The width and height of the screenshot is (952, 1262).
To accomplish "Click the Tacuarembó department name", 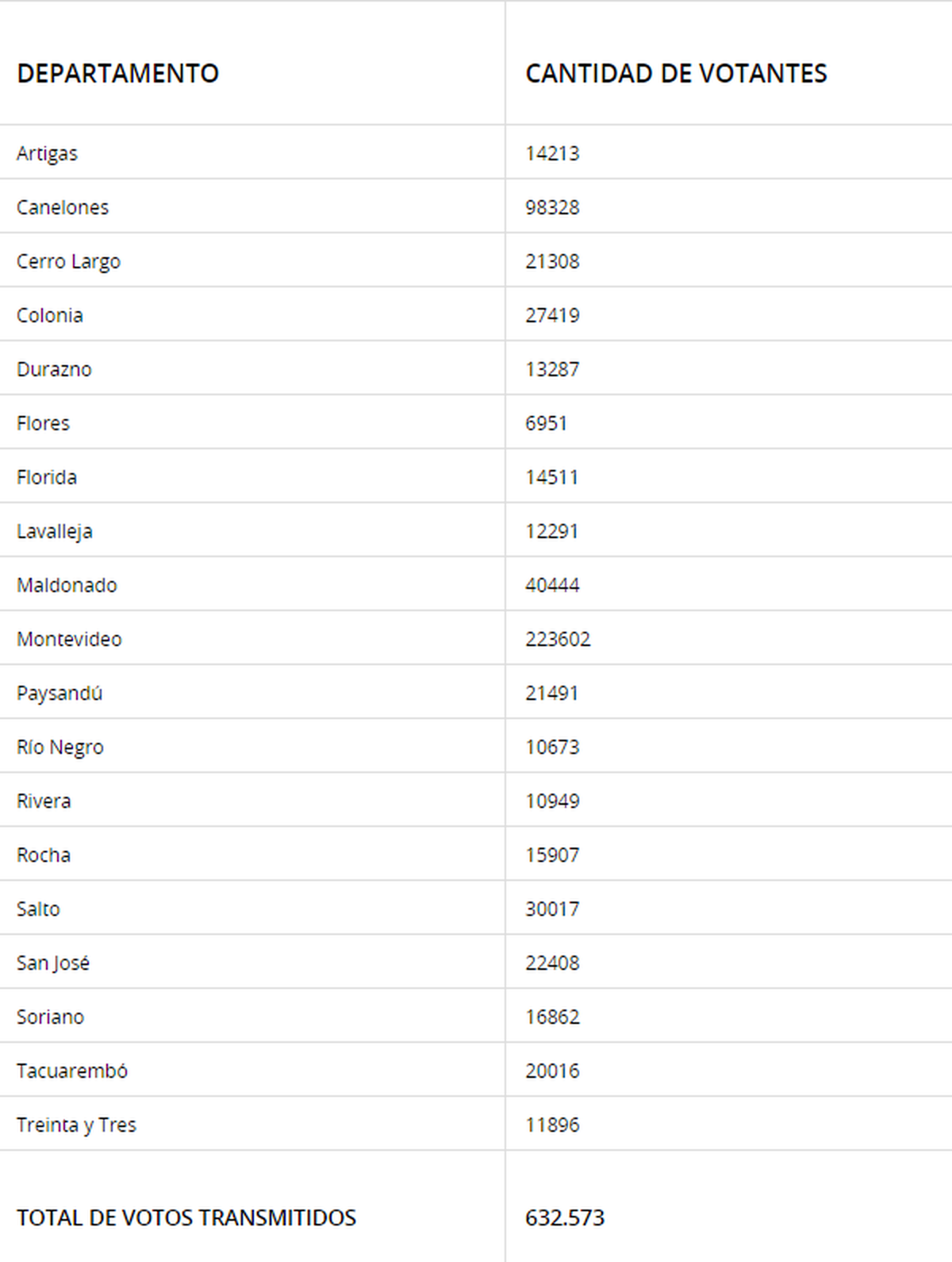I will click(x=72, y=1071).
